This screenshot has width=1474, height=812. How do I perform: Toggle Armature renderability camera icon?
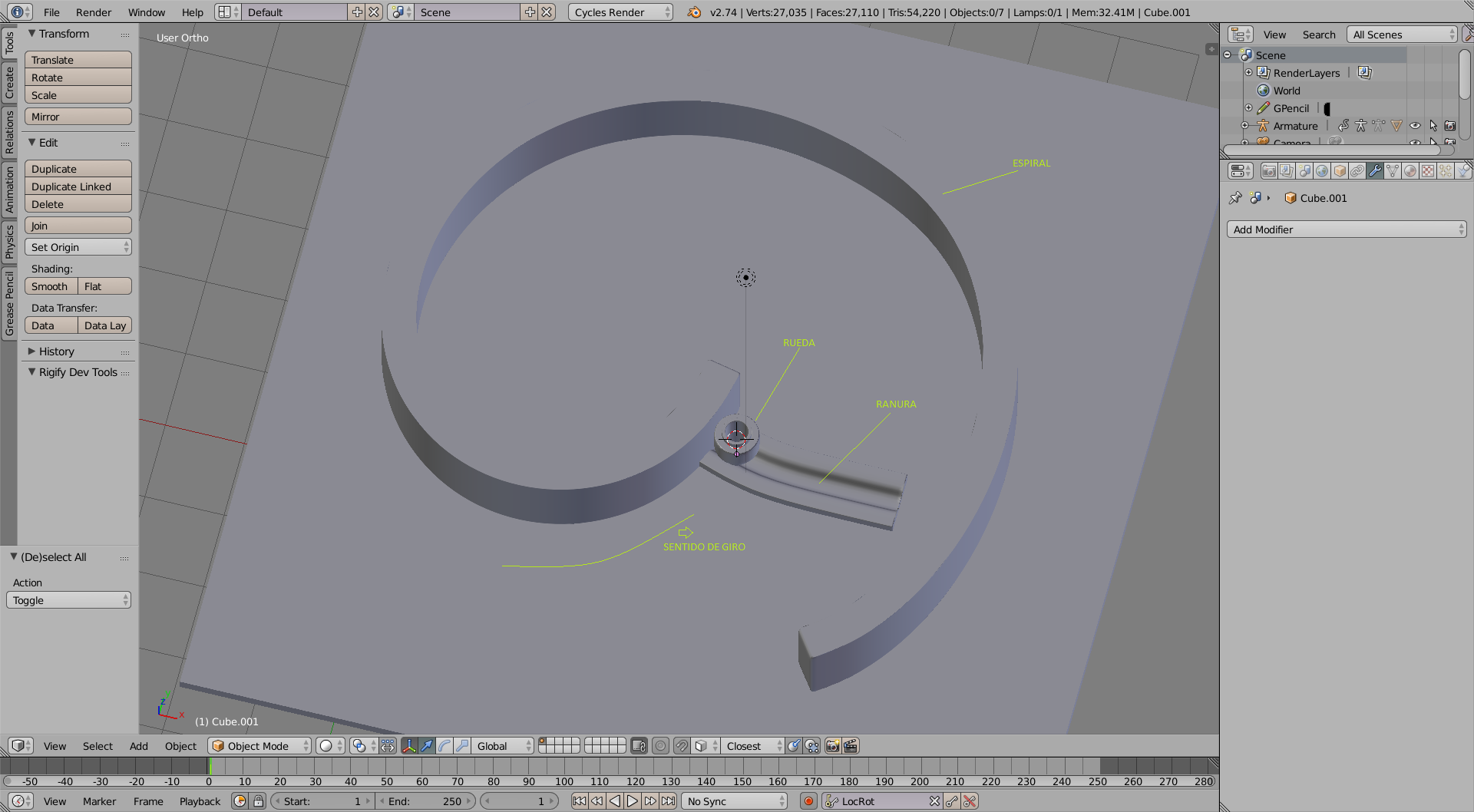coord(1450,126)
